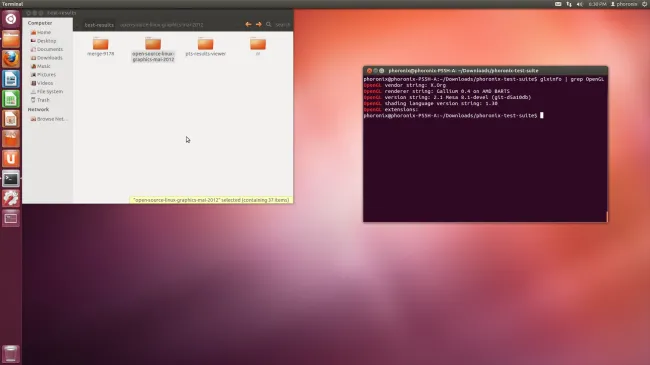The width and height of the screenshot is (650, 365).
Task: Click the file manager search icon
Action: click(x=269, y=24)
